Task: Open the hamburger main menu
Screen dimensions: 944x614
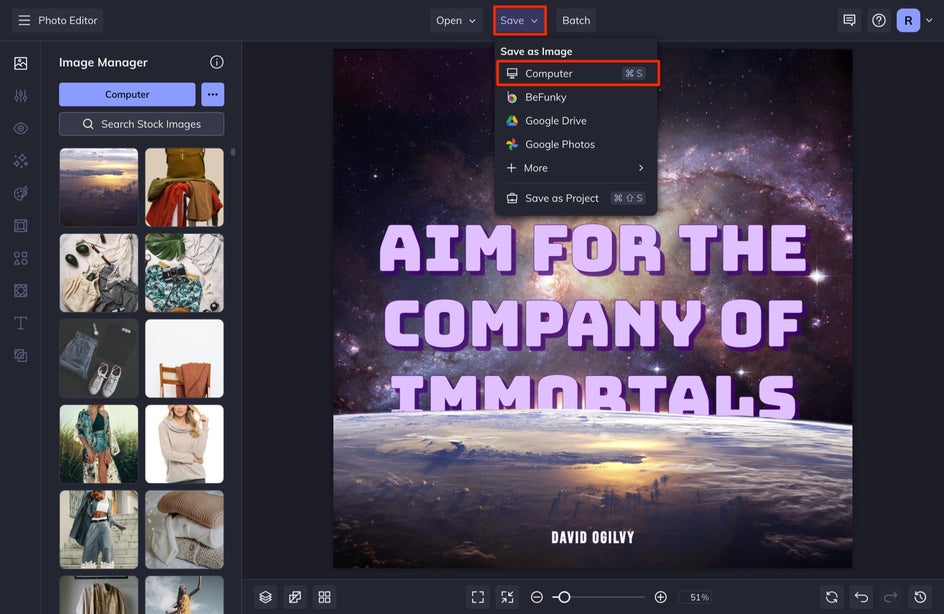Action: coord(24,20)
